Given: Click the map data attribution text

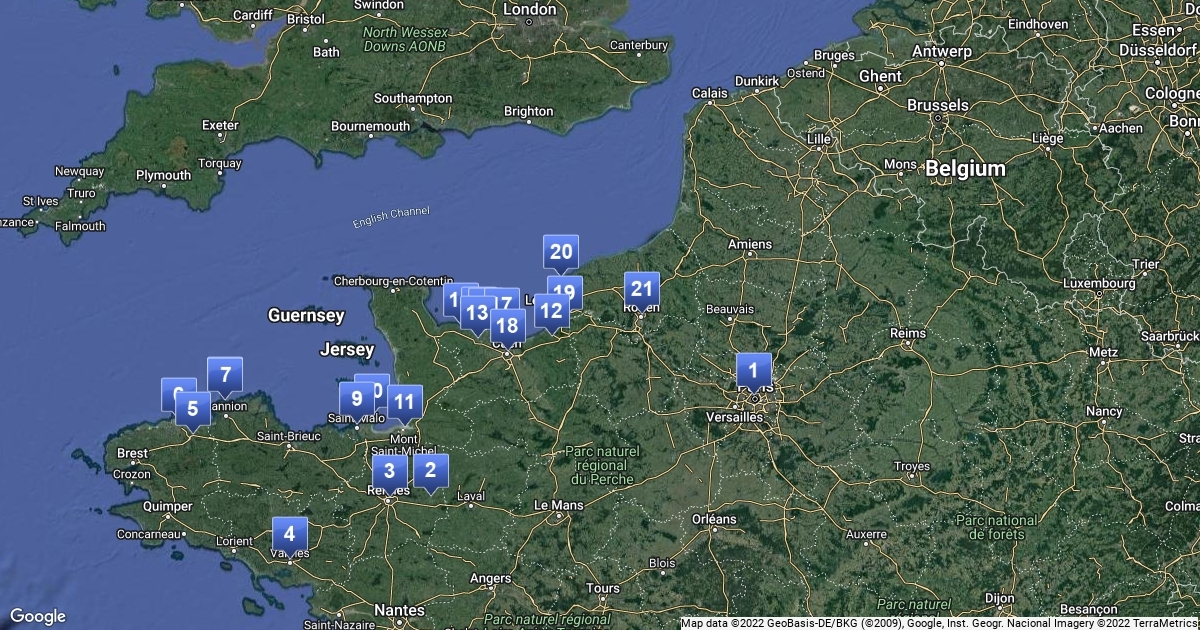Looking at the screenshot, I should [938, 623].
